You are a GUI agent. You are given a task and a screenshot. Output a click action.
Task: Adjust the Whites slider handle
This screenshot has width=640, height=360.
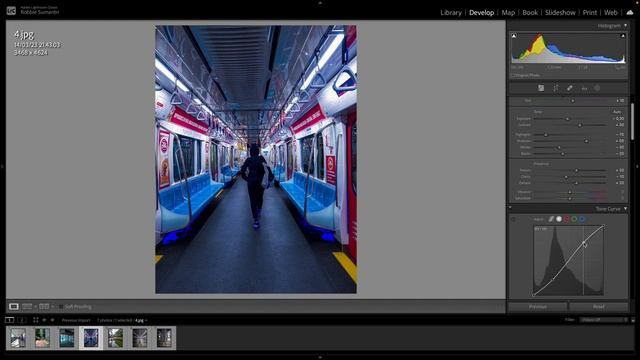pyautogui.click(x=559, y=147)
